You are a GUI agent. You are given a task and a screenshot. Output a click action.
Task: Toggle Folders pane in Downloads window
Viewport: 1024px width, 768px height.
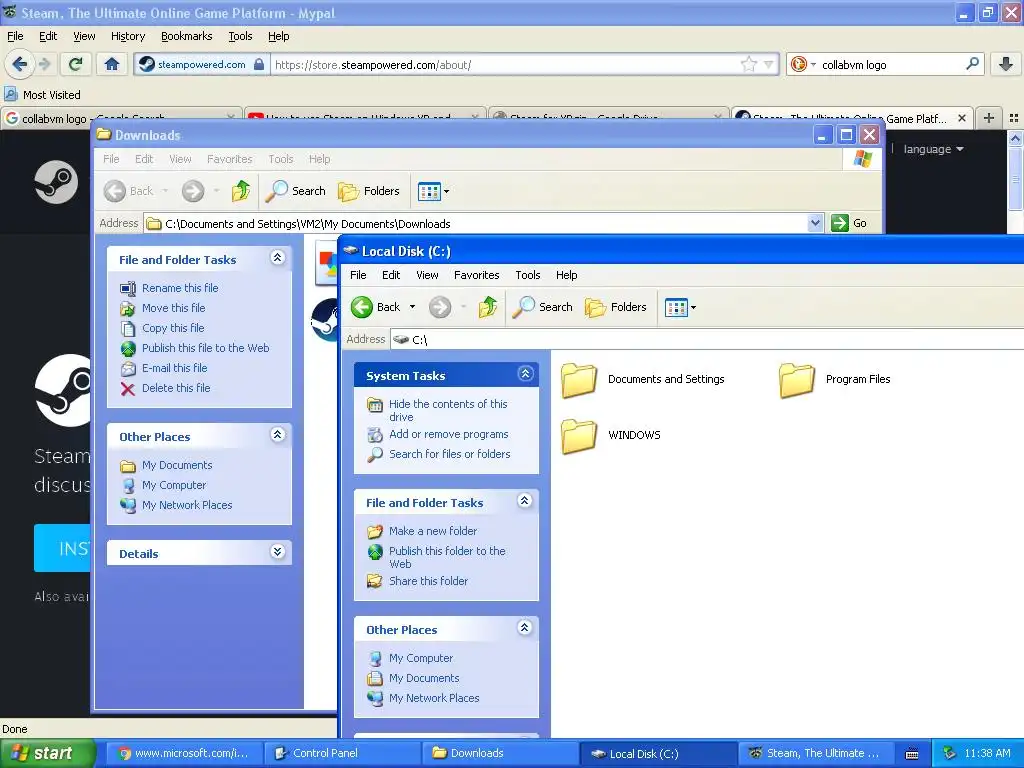tap(369, 191)
